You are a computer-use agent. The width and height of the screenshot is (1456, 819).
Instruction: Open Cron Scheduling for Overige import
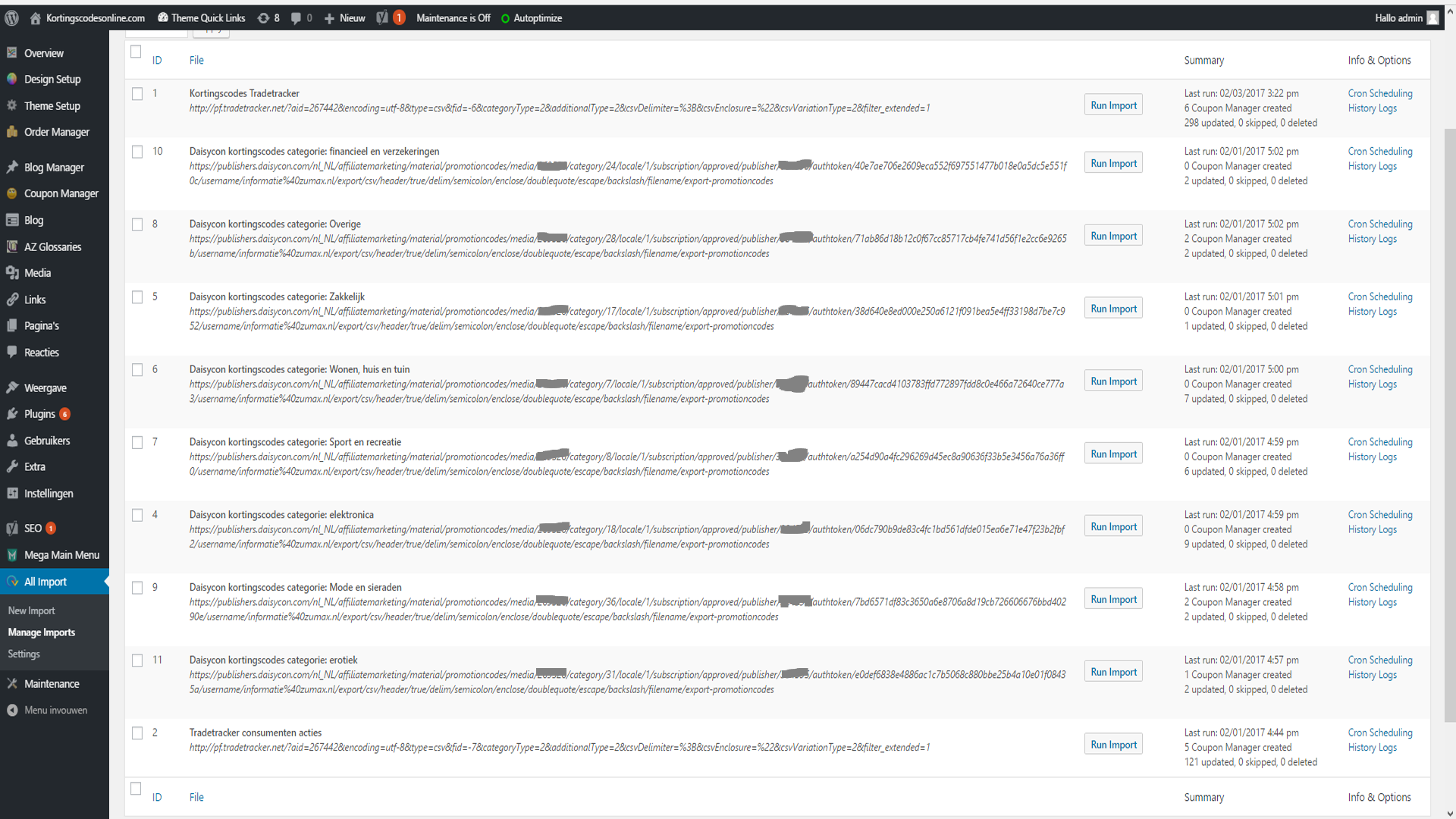point(1380,224)
